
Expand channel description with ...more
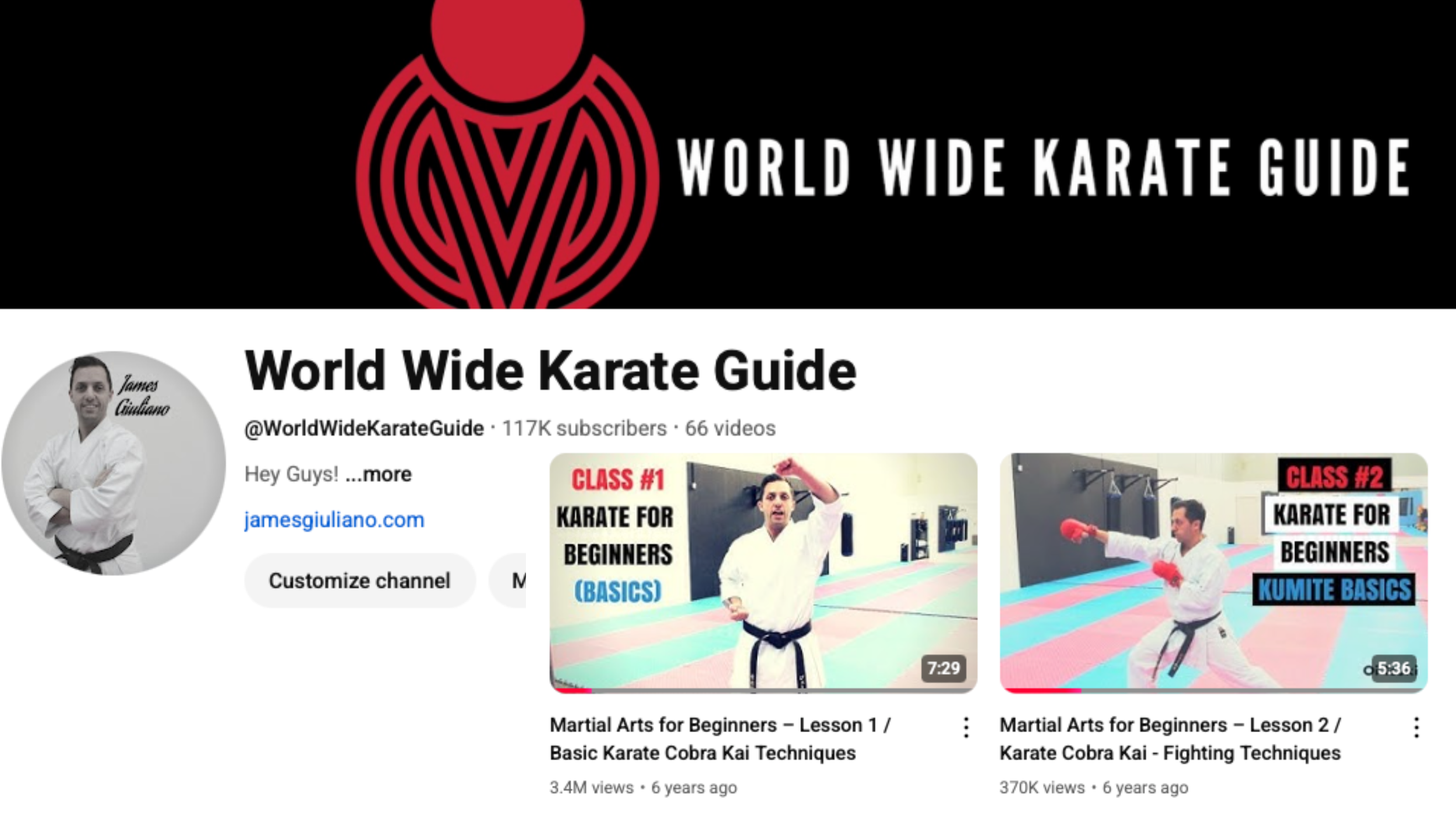click(379, 474)
